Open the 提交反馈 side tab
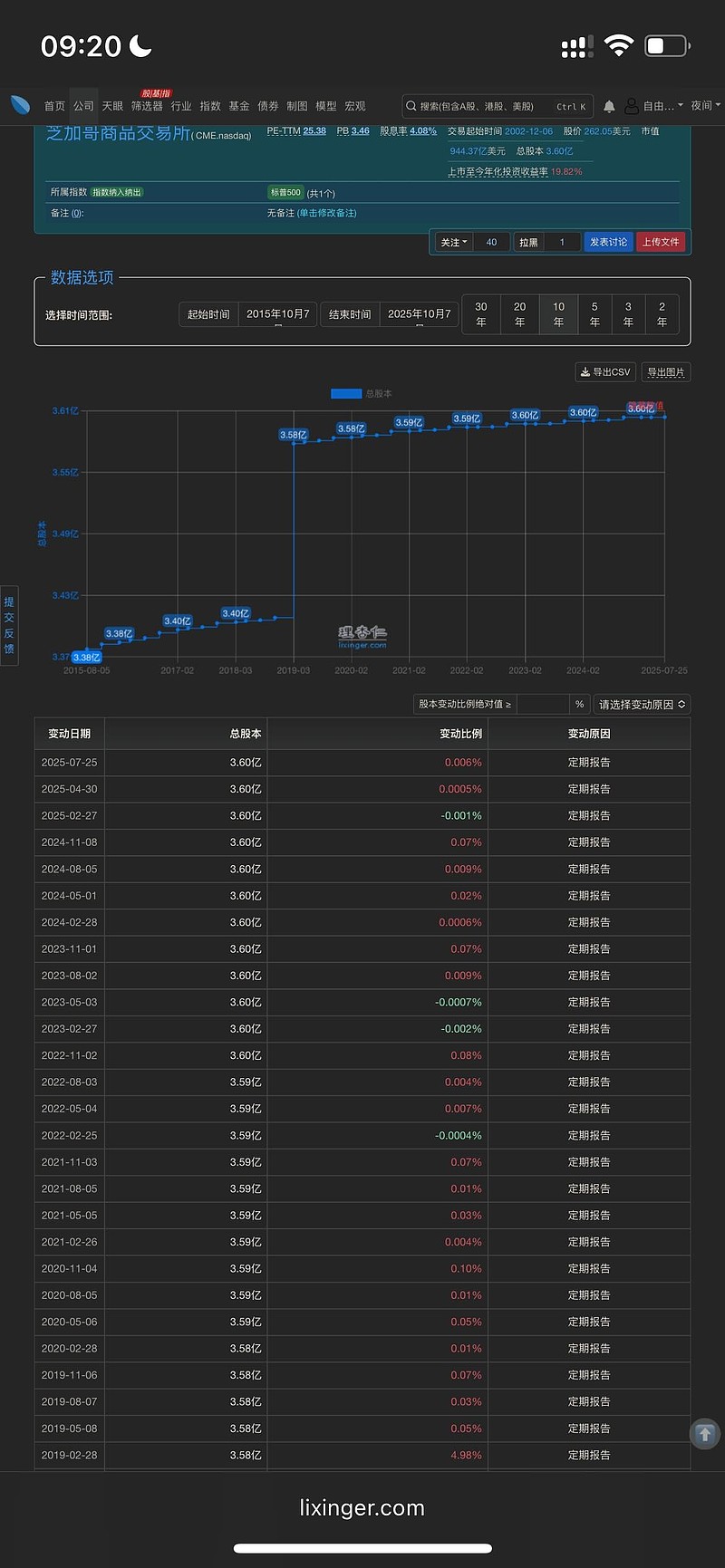The width and height of the screenshot is (725, 1568). (9, 625)
